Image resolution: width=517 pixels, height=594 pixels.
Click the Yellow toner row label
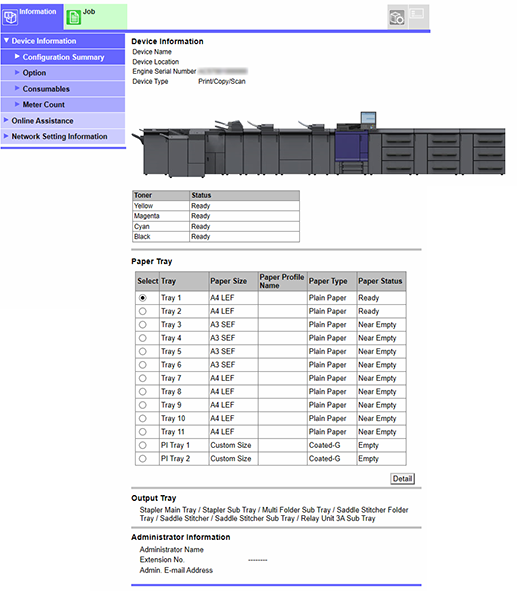[143, 206]
